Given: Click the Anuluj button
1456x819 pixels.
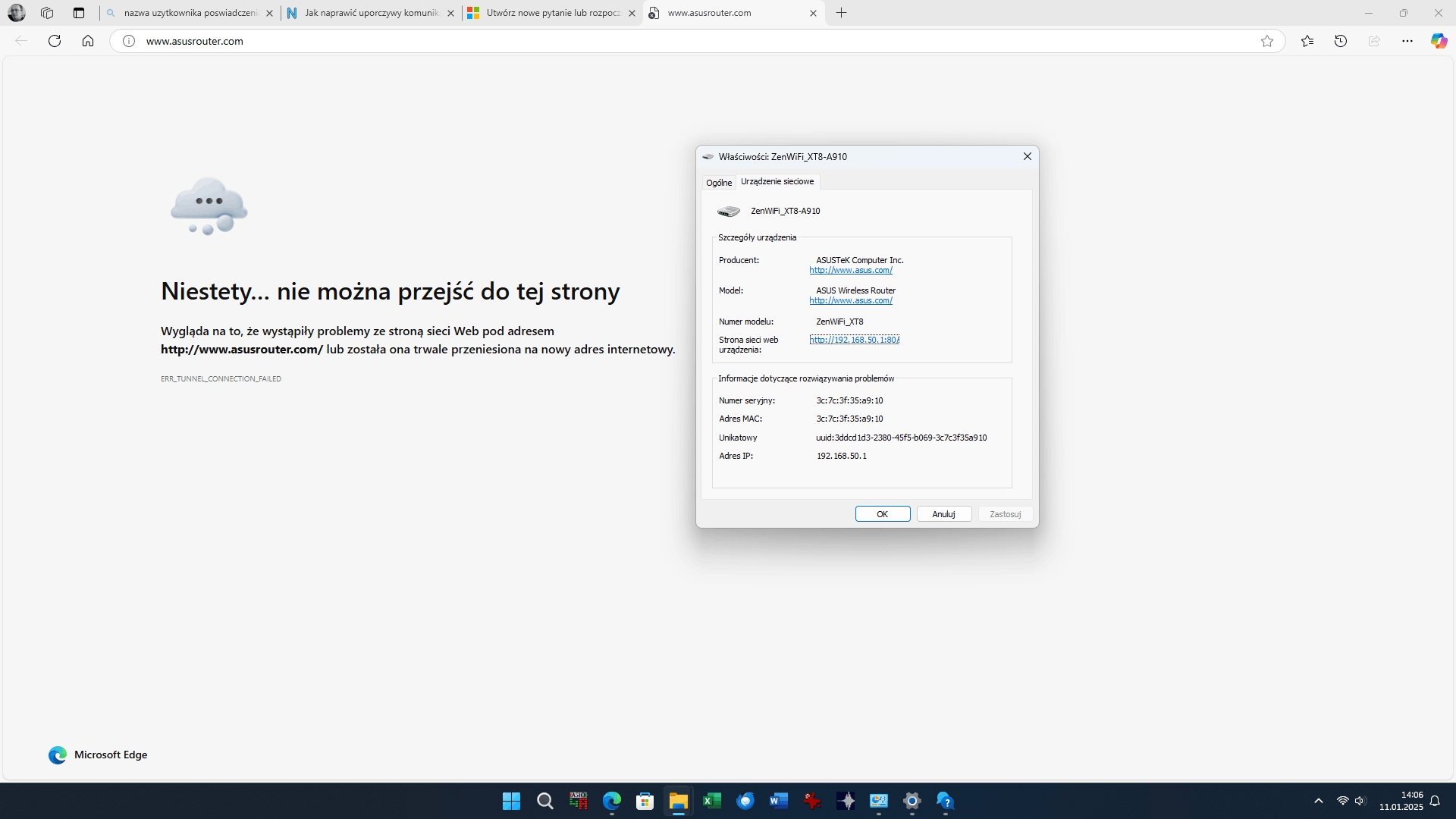Looking at the screenshot, I should coord(943,514).
